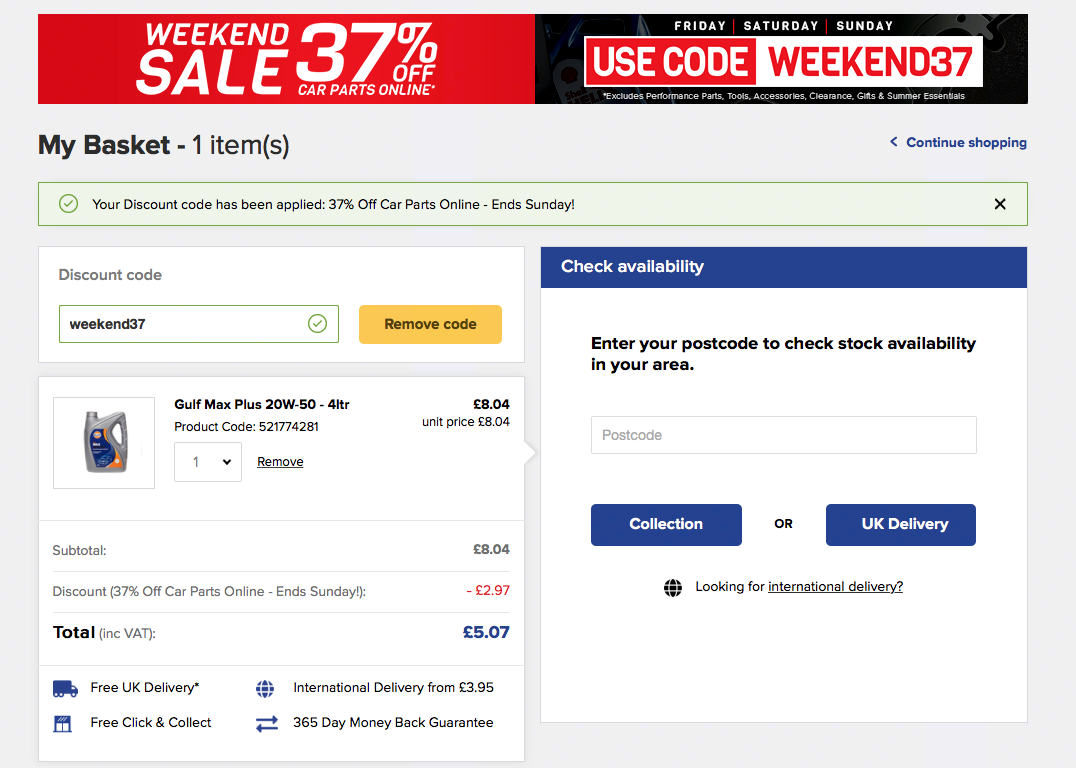Click the 365 Day Money Back arrows icon

(267, 723)
